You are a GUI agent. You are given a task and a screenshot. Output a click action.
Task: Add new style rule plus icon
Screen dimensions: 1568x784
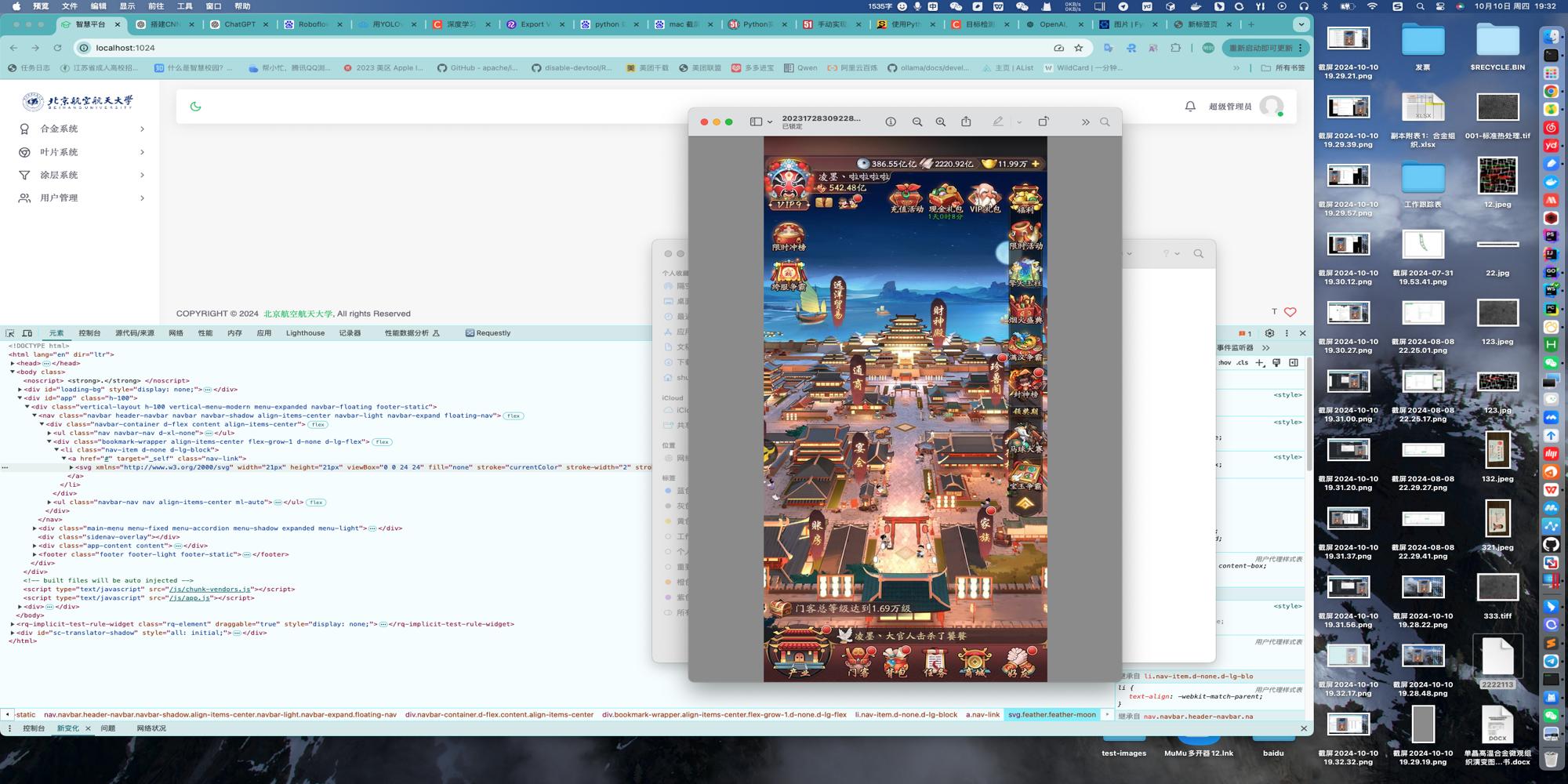1259,363
